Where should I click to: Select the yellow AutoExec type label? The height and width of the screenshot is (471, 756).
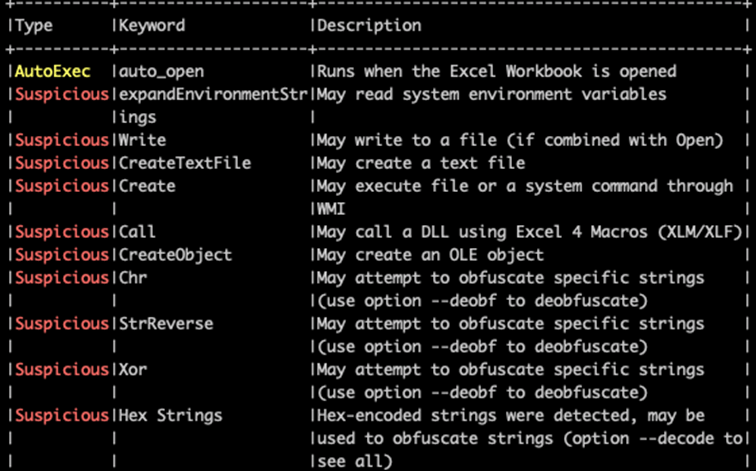click(53, 71)
